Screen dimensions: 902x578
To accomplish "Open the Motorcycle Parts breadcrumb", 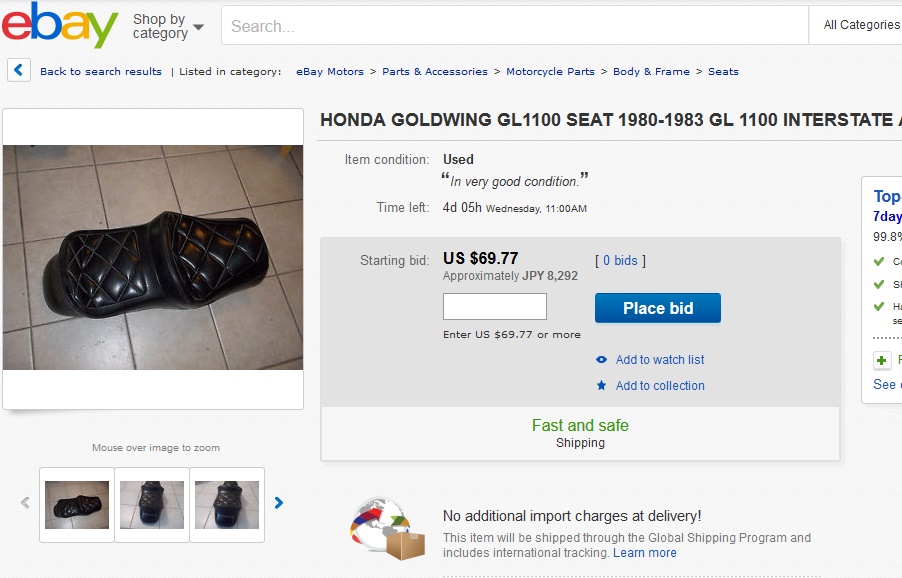I will tap(550, 72).
